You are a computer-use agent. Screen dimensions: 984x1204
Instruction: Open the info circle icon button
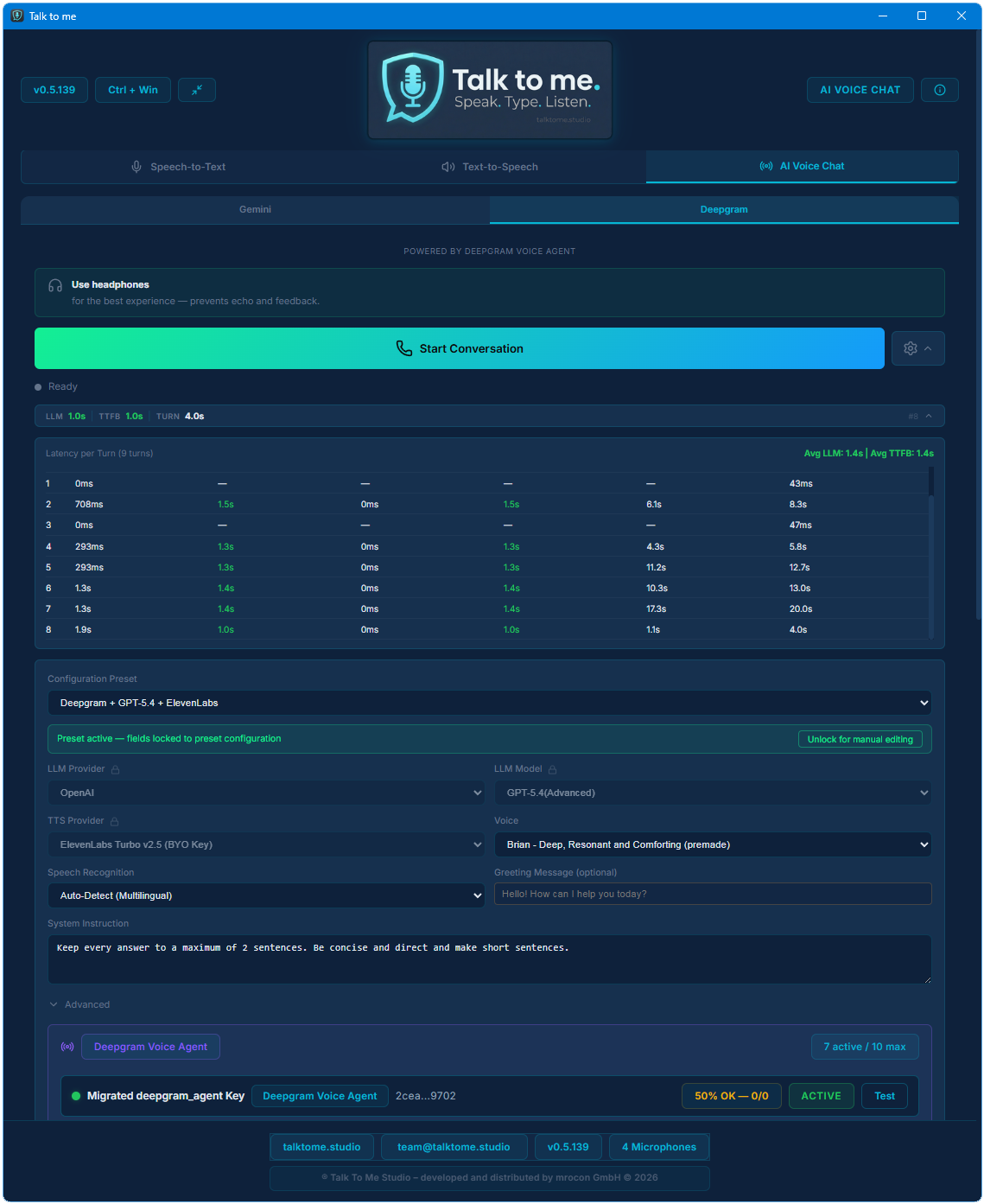tap(940, 90)
